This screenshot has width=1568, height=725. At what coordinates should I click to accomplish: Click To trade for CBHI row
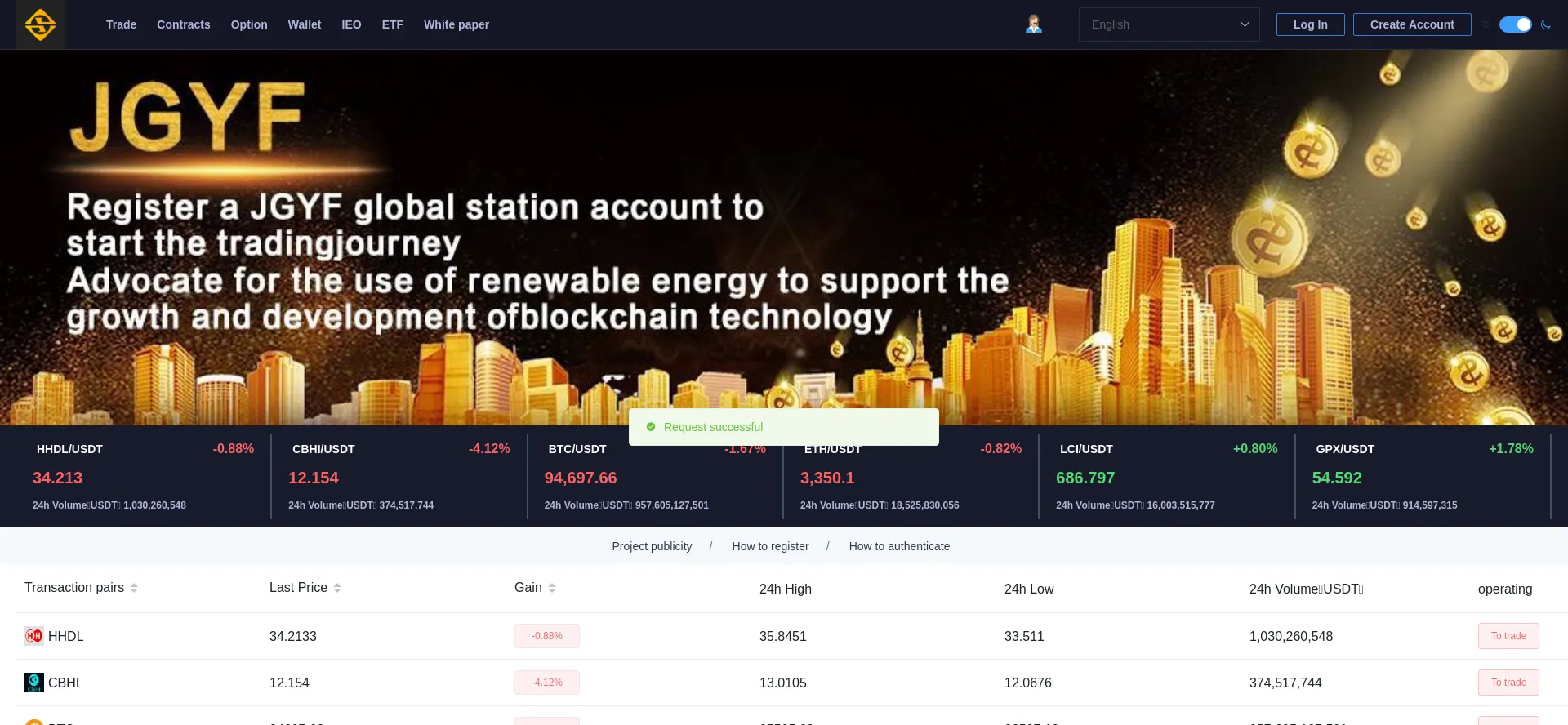(1508, 683)
